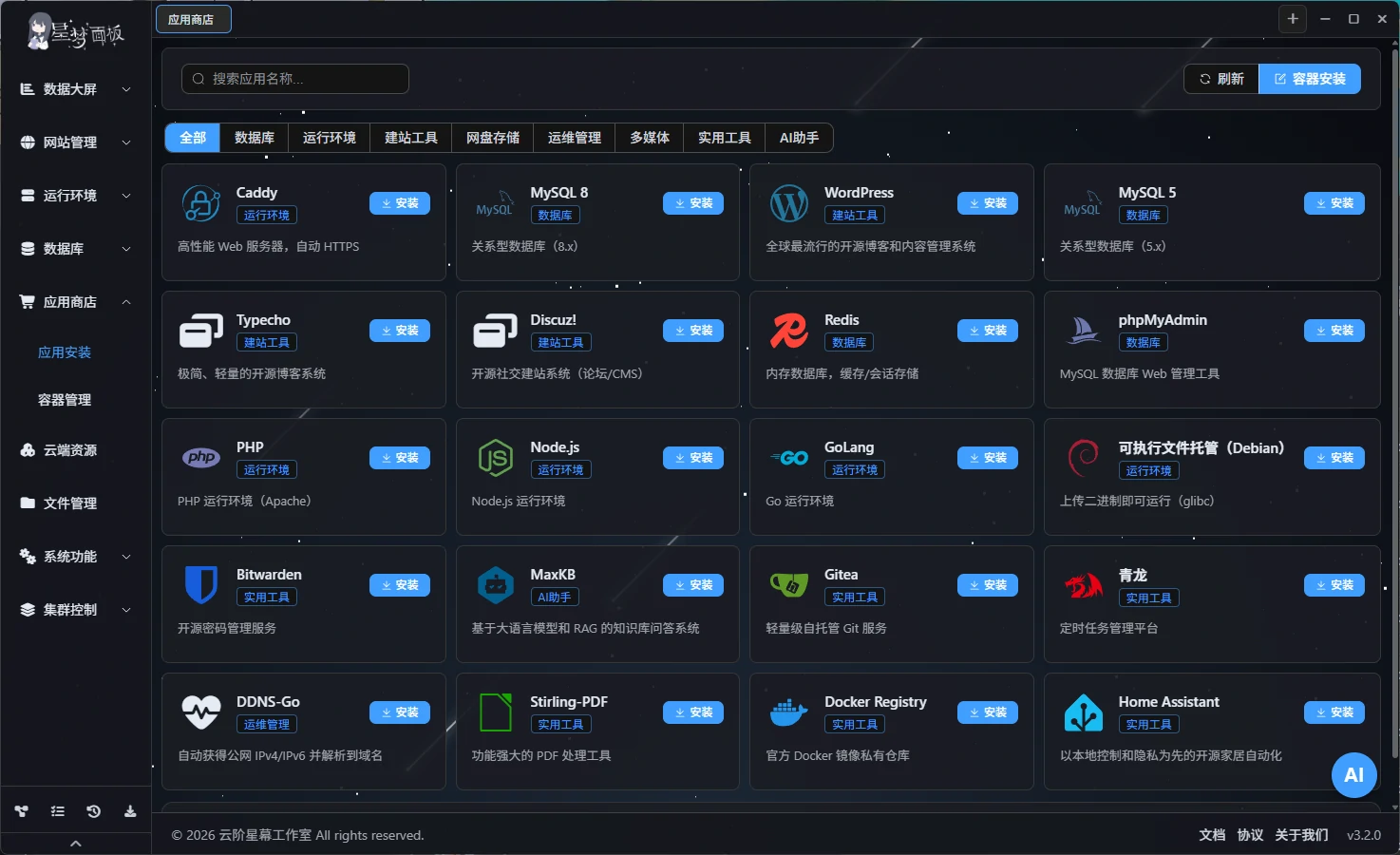
Task: Add a new tab with the plus icon
Action: tap(1293, 19)
